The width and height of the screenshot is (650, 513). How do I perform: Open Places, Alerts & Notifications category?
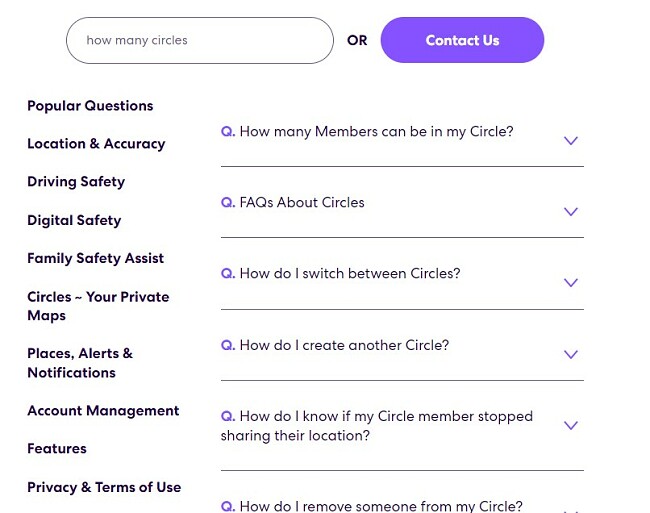click(x=80, y=363)
